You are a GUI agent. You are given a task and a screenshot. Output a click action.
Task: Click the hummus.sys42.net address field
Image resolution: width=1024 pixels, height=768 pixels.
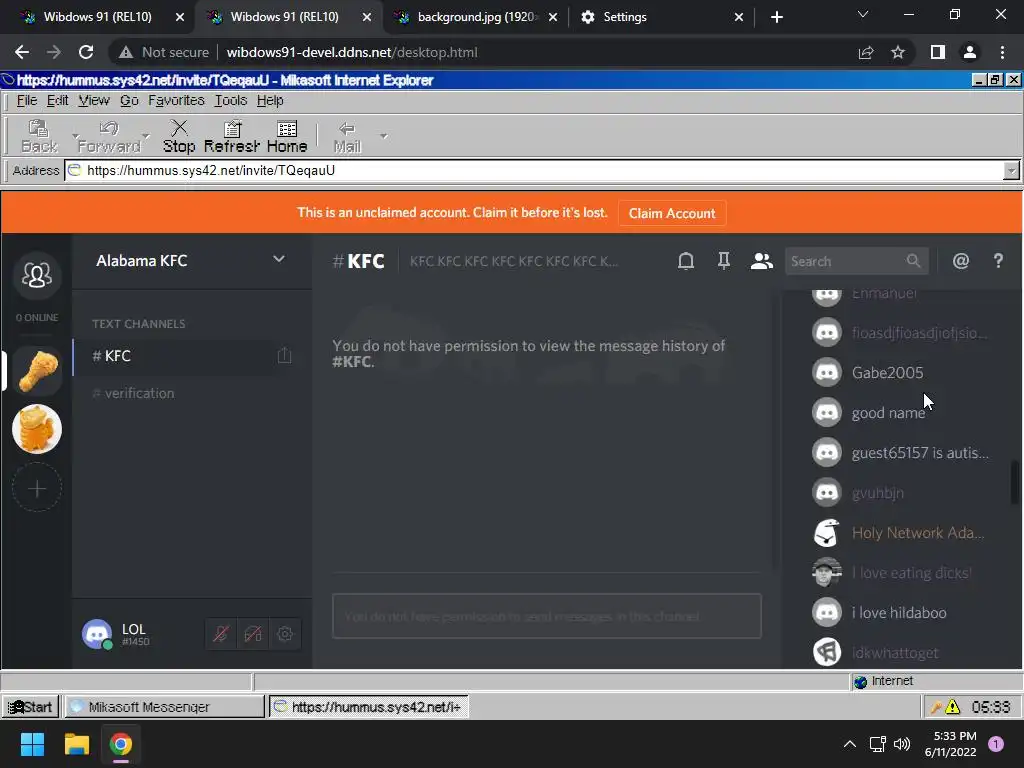[x=534, y=171]
